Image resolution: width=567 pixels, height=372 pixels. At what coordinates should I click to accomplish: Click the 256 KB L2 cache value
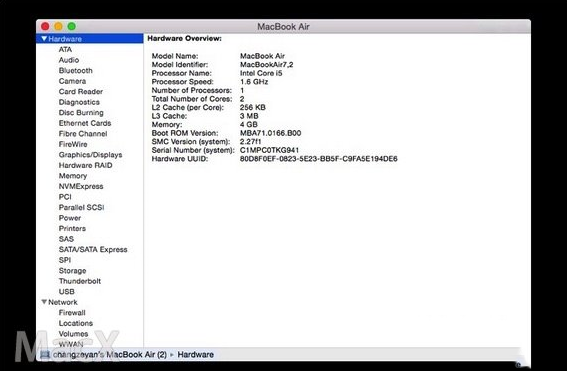[x=252, y=107]
